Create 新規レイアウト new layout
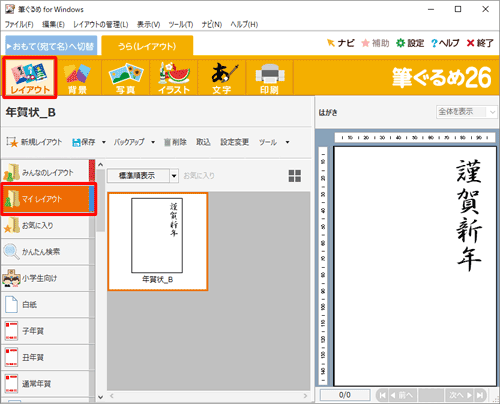 pyautogui.click(x=34, y=142)
